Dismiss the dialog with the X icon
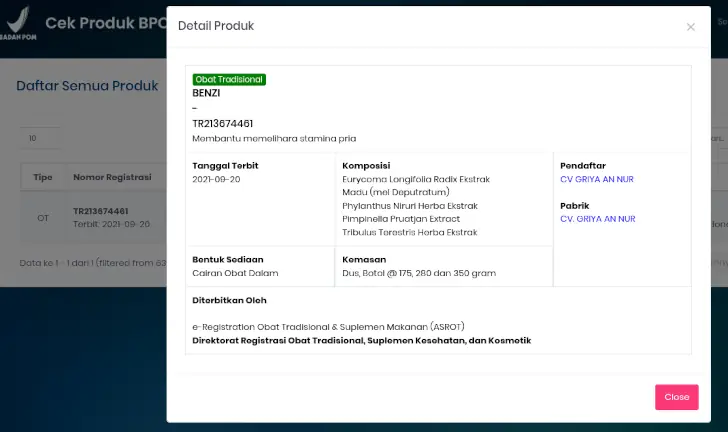 pos(690,27)
